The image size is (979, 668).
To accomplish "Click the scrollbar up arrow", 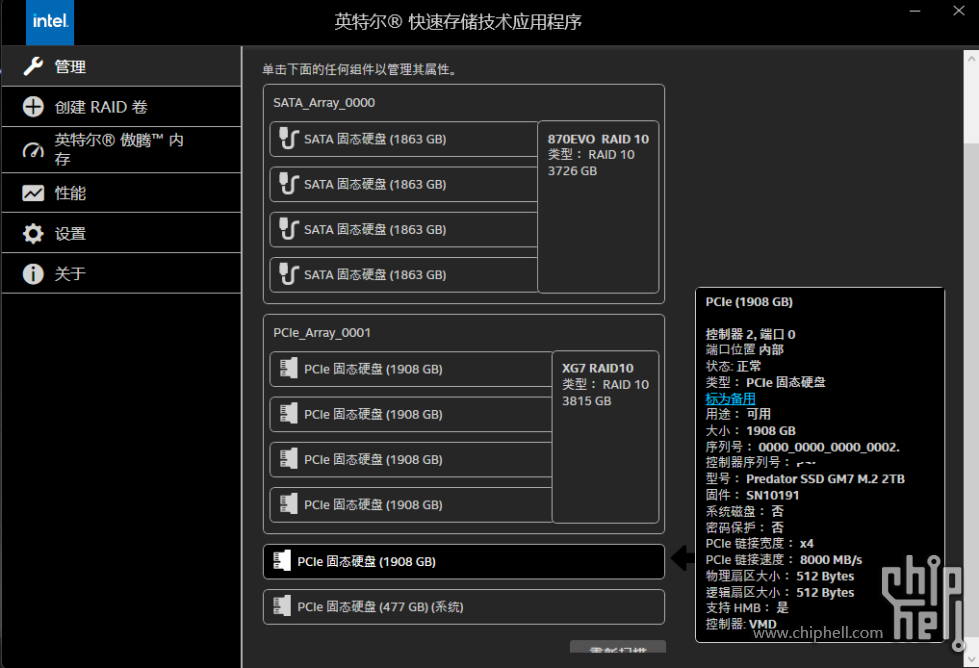I will coord(972,59).
